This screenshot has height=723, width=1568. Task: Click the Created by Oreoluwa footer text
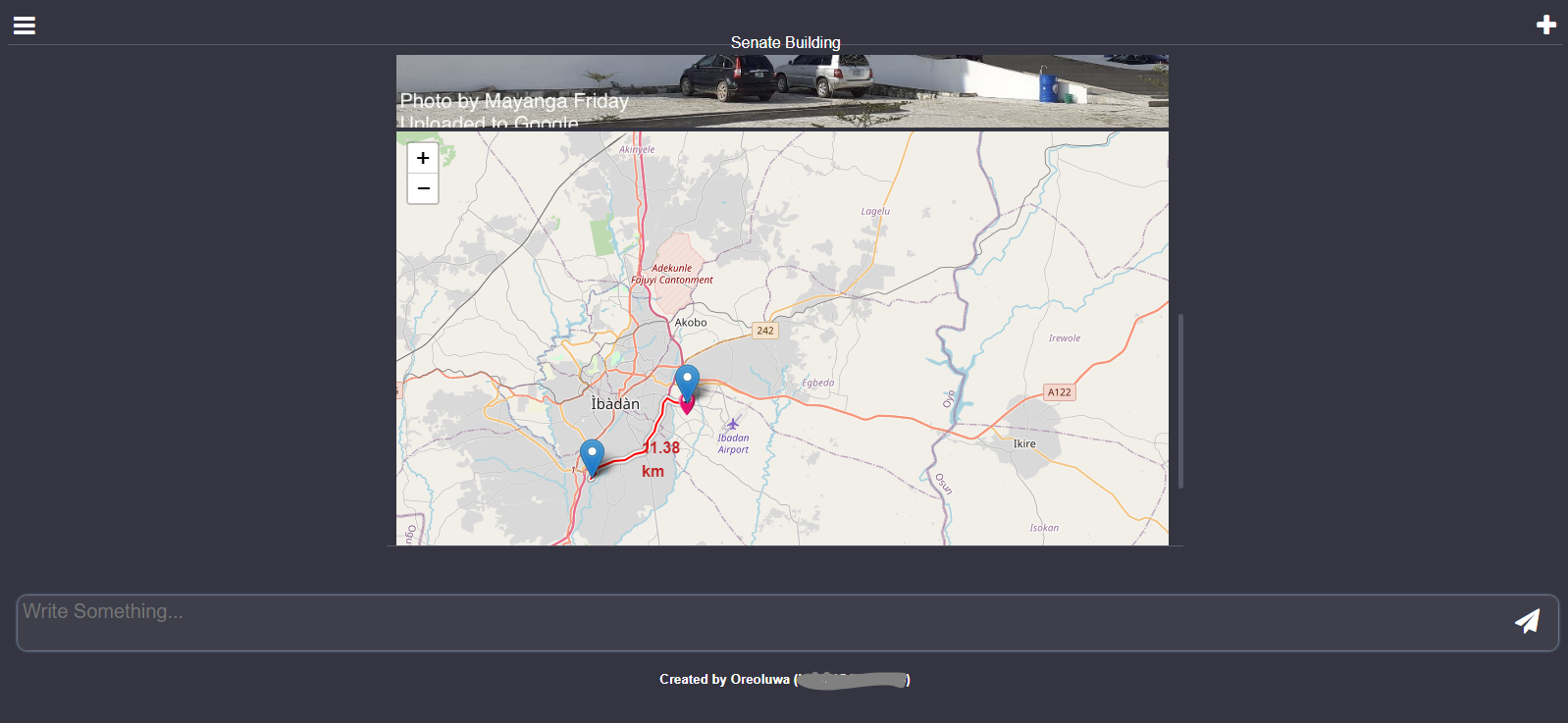pyautogui.click(x=724, y=679)
